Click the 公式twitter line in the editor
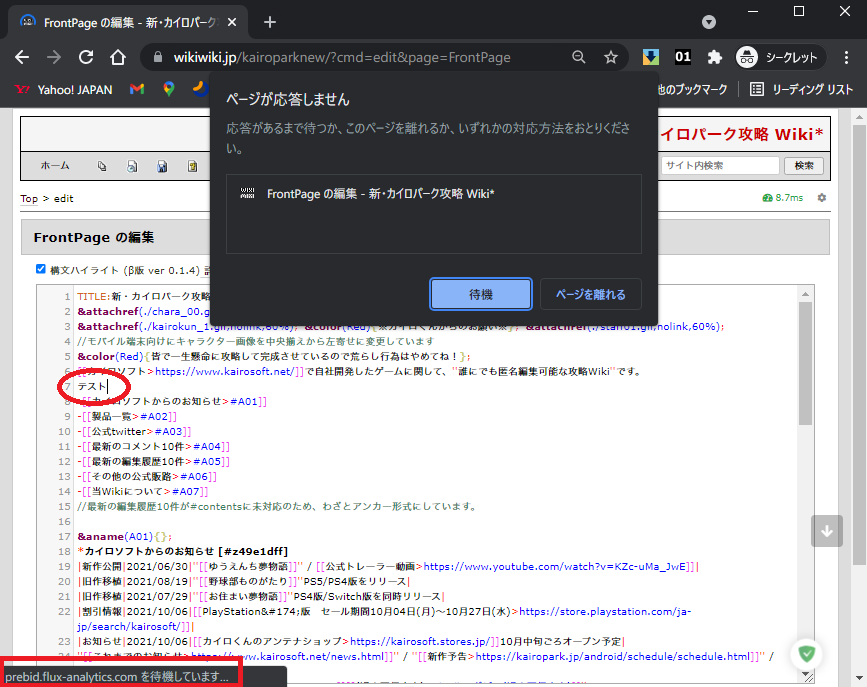 click(134, 431)
